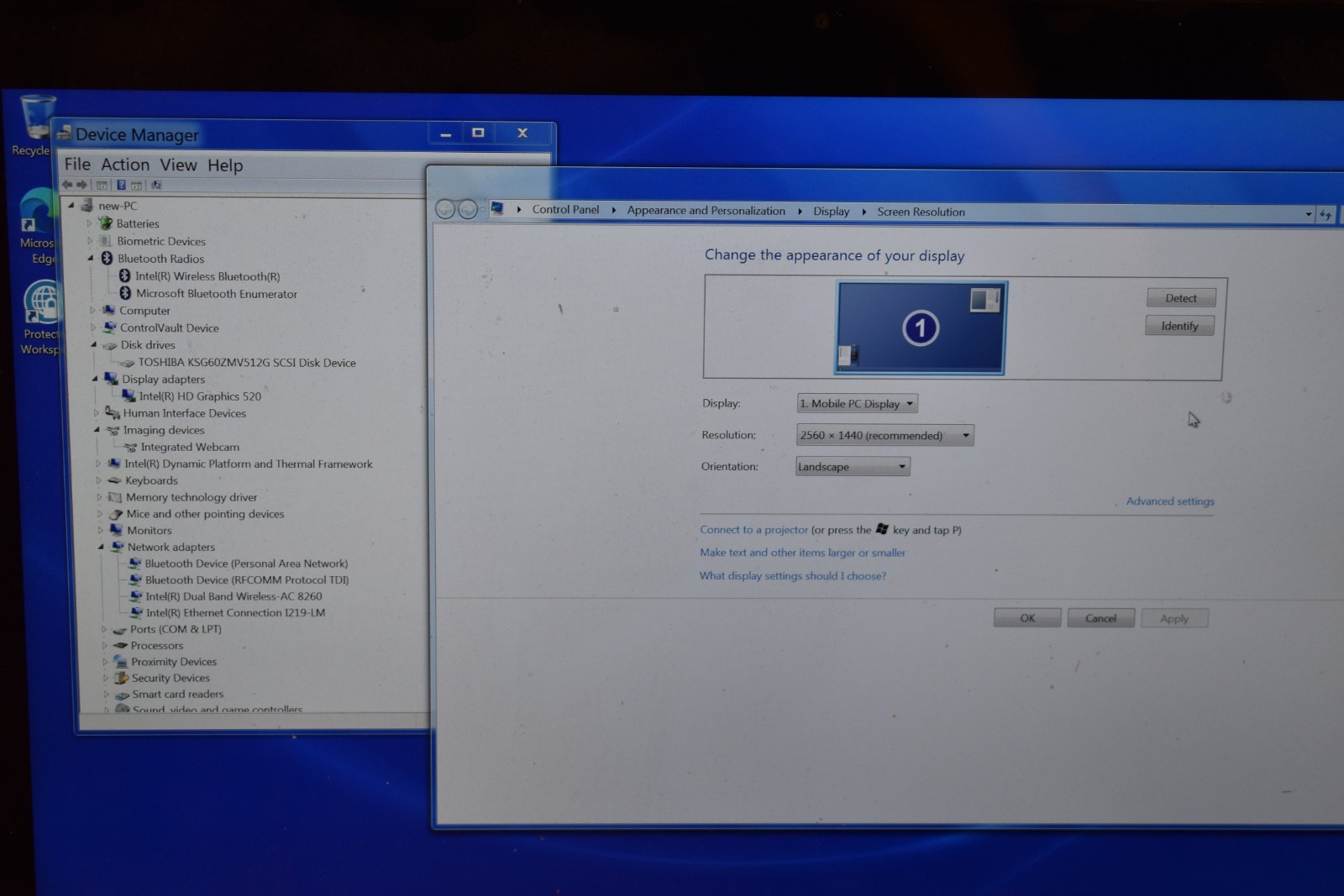Screen dimensions: 1344x896
Task: Select the monitor 1 preview thumbnail
Action: point(921,327)
